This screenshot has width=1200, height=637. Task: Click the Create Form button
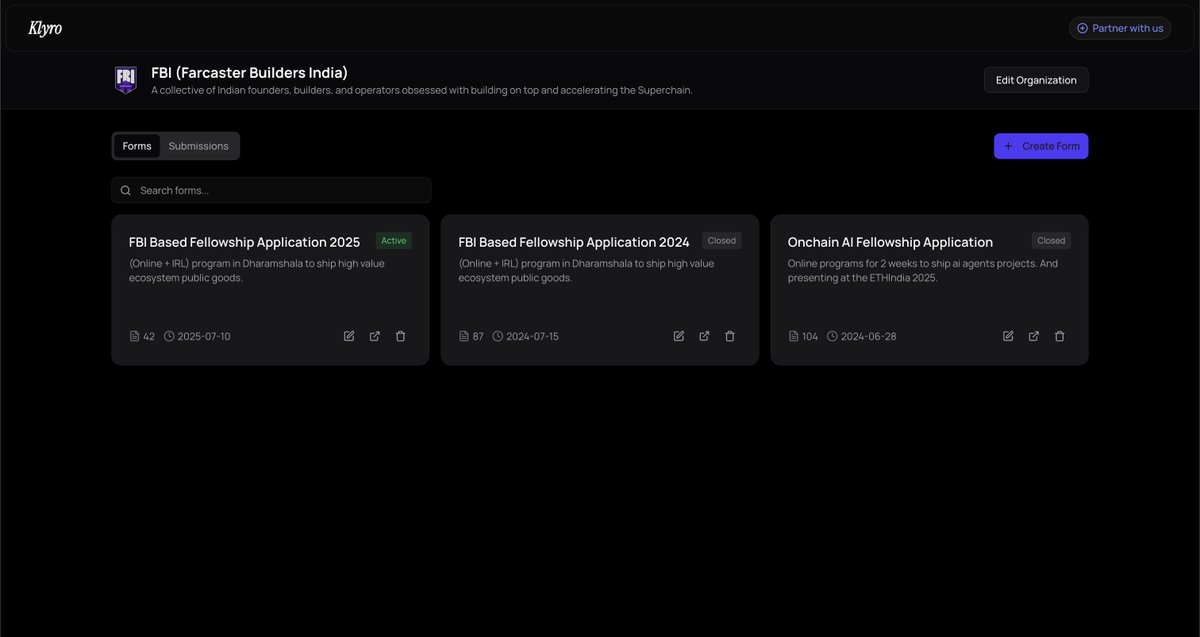tap(1041, 146)
